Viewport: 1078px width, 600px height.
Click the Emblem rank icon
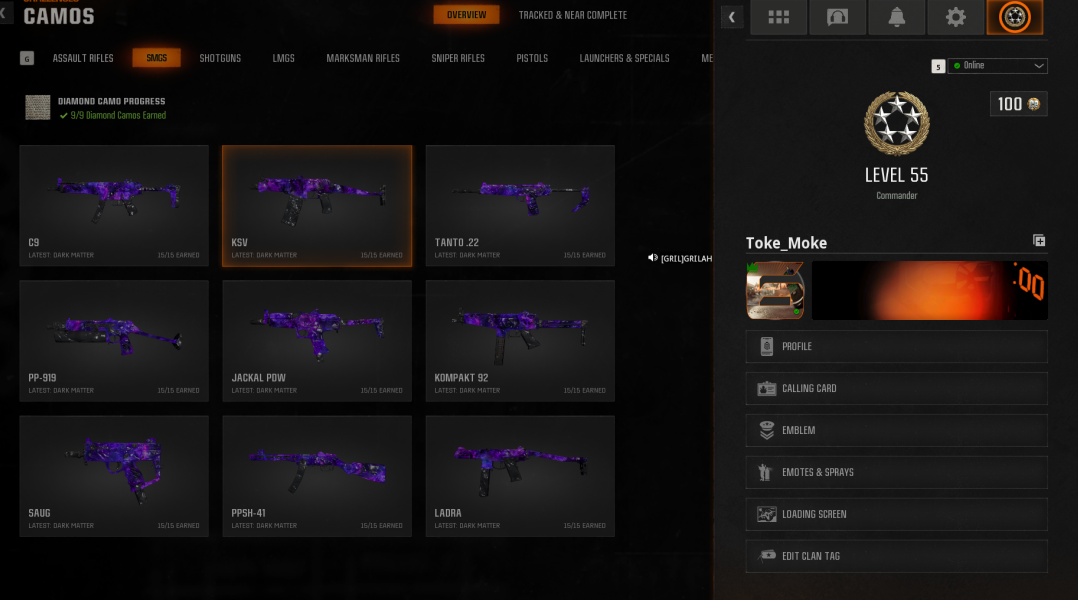pyautogui.click(x=767, y=430)
